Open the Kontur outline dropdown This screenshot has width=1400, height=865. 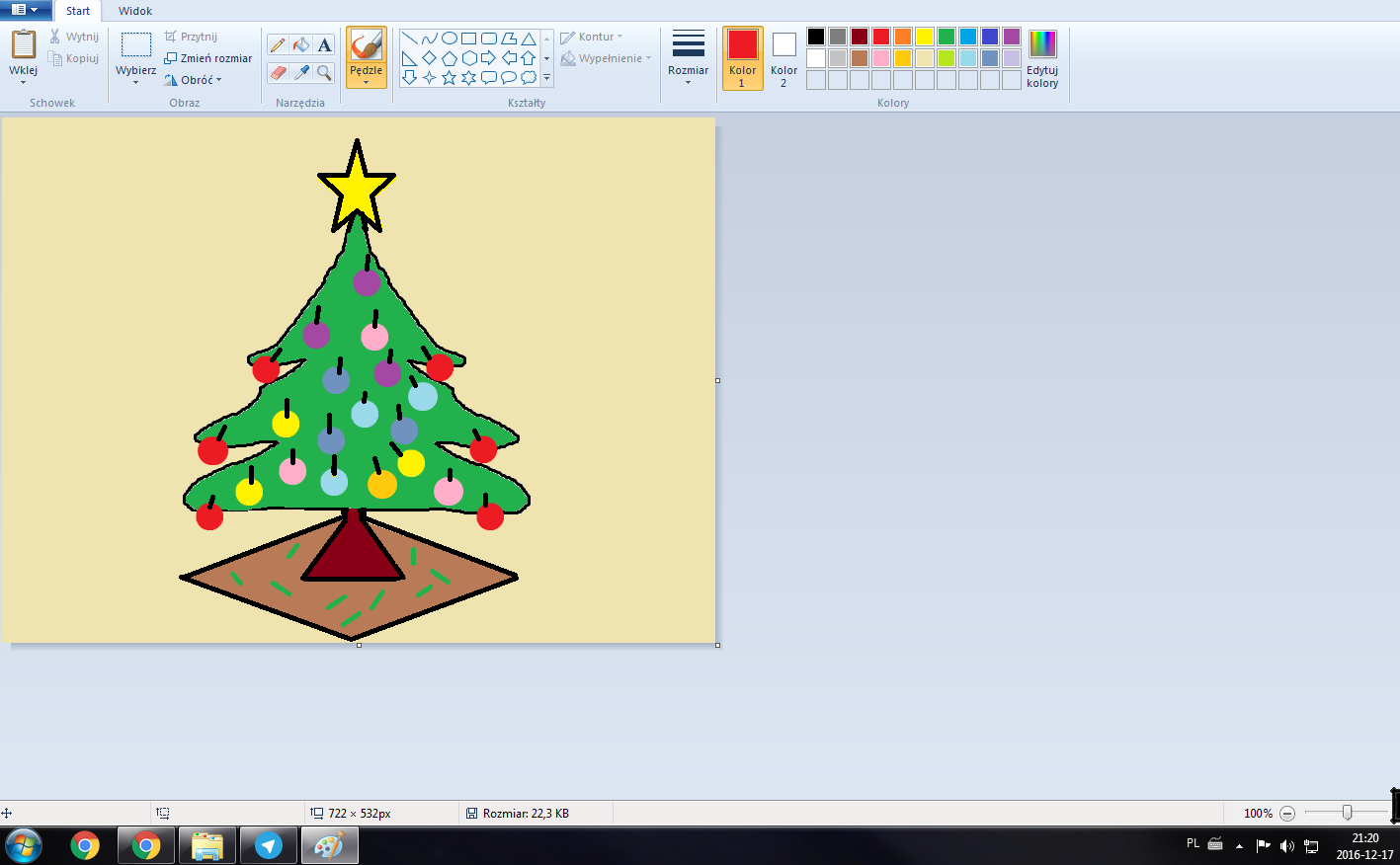click(592, 37)
